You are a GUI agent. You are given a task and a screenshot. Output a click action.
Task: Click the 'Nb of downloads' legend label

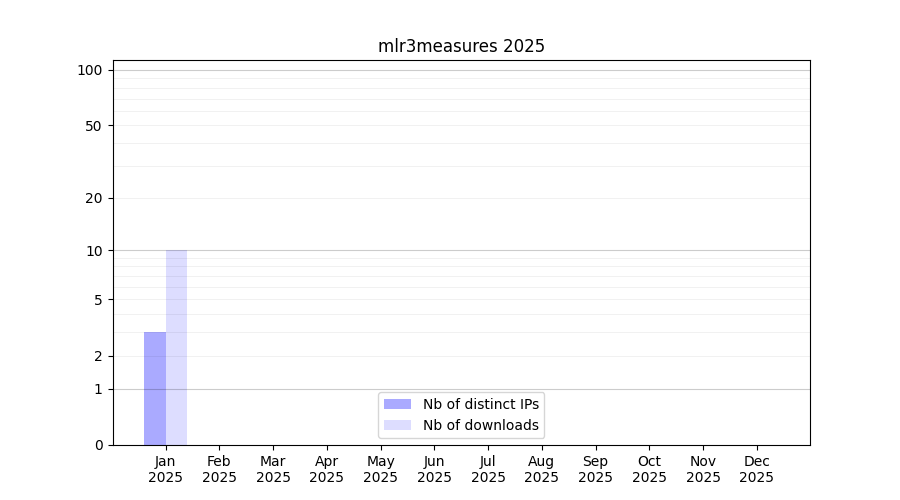pyautogui.click(x=480, y=425)
